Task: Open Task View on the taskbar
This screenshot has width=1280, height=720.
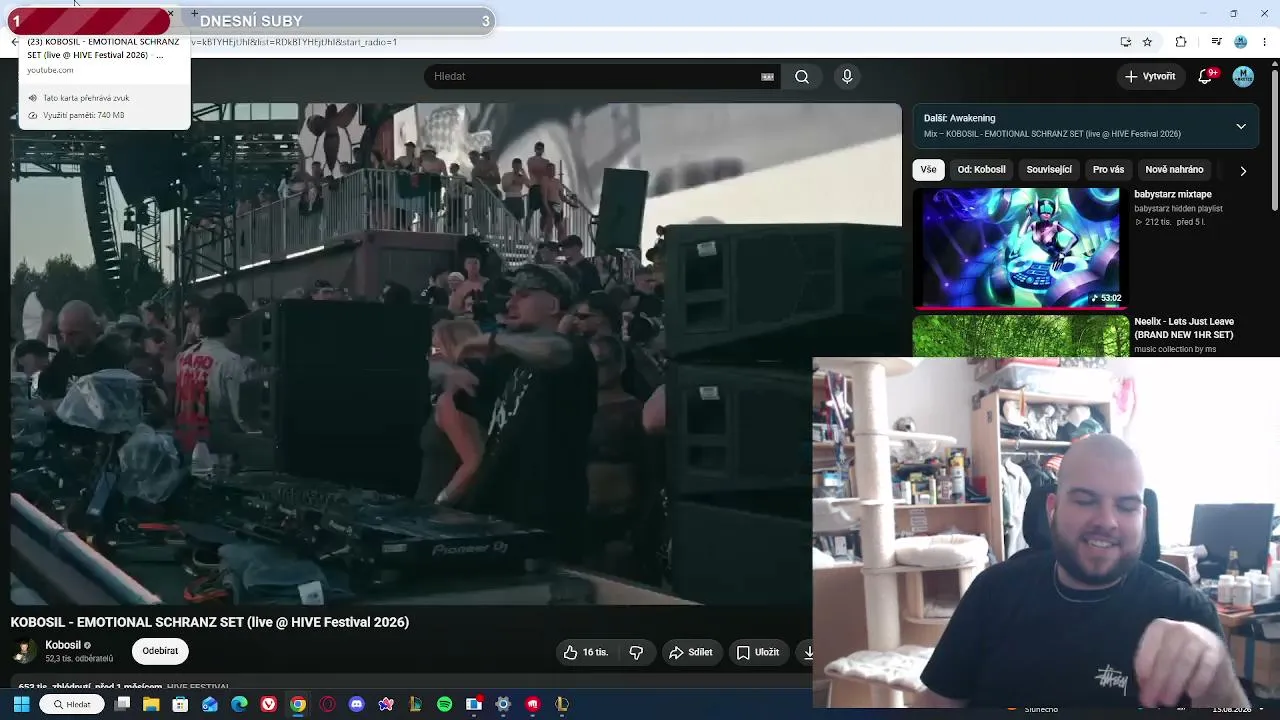Action: (122, 704)
